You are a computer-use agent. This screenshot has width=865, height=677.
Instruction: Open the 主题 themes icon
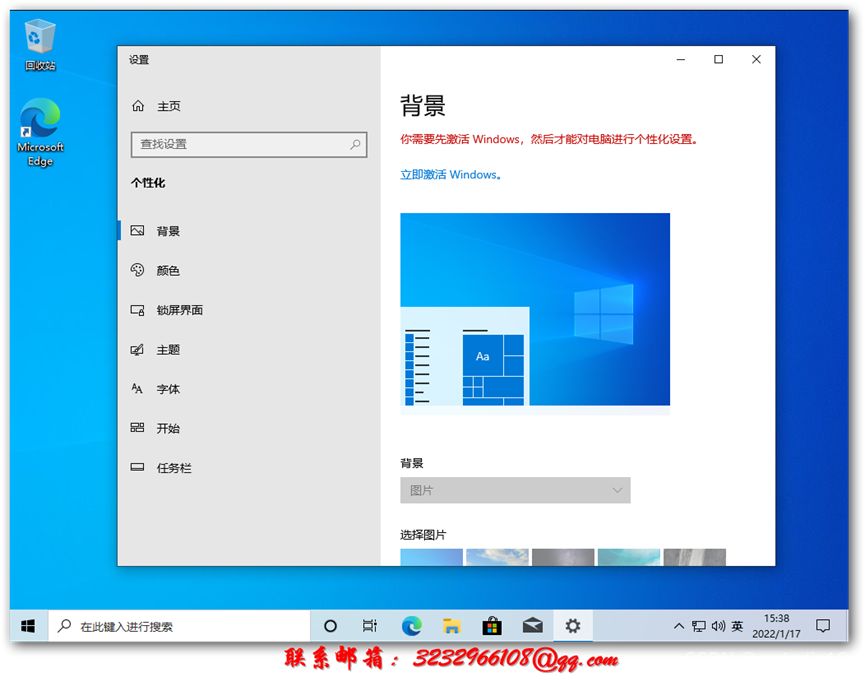point(137,349)
